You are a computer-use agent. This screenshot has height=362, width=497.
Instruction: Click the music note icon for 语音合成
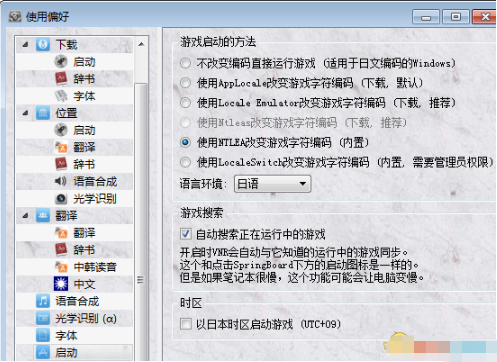point(43,301)
